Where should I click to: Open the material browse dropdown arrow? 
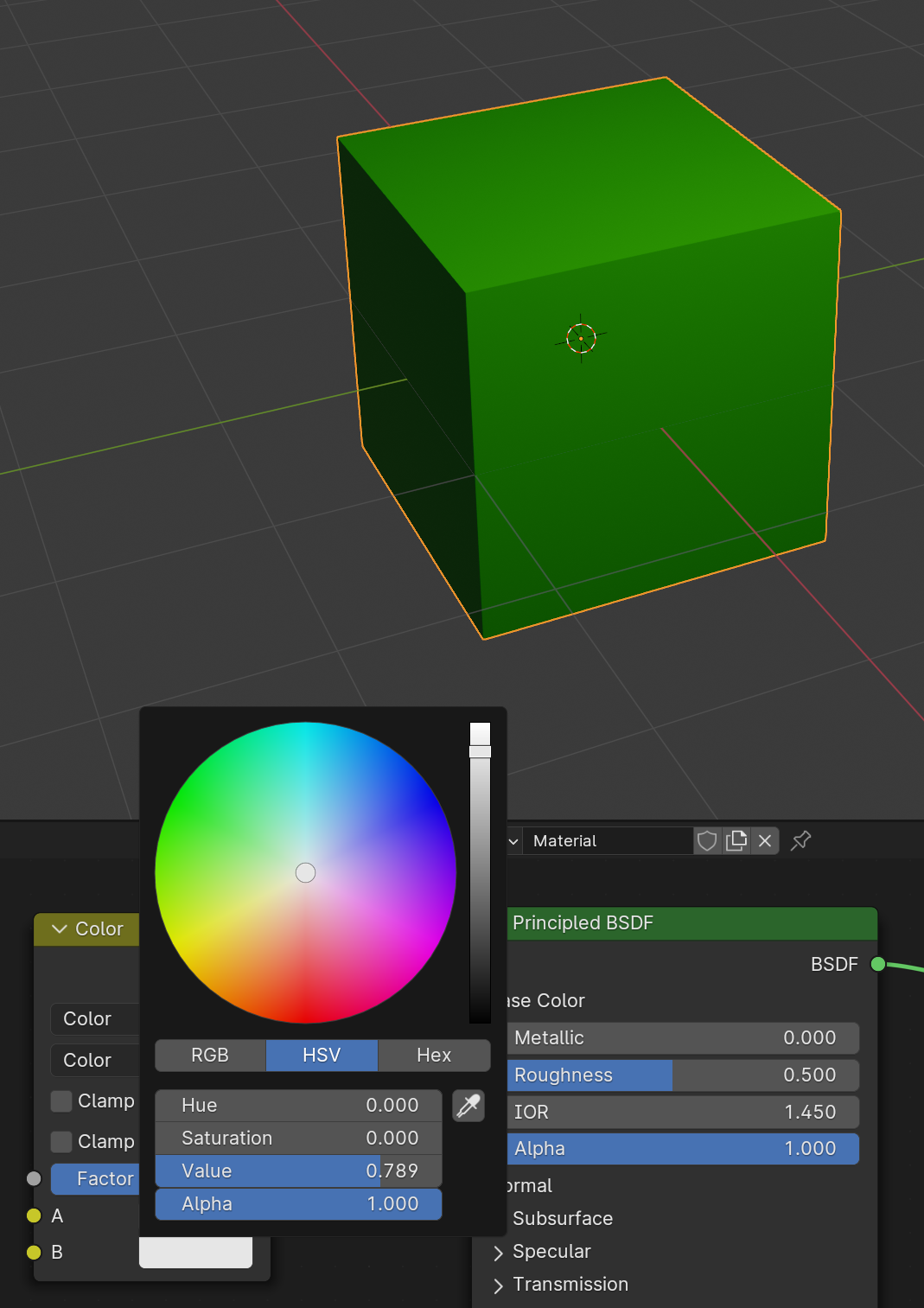click(x=513, y=841)
